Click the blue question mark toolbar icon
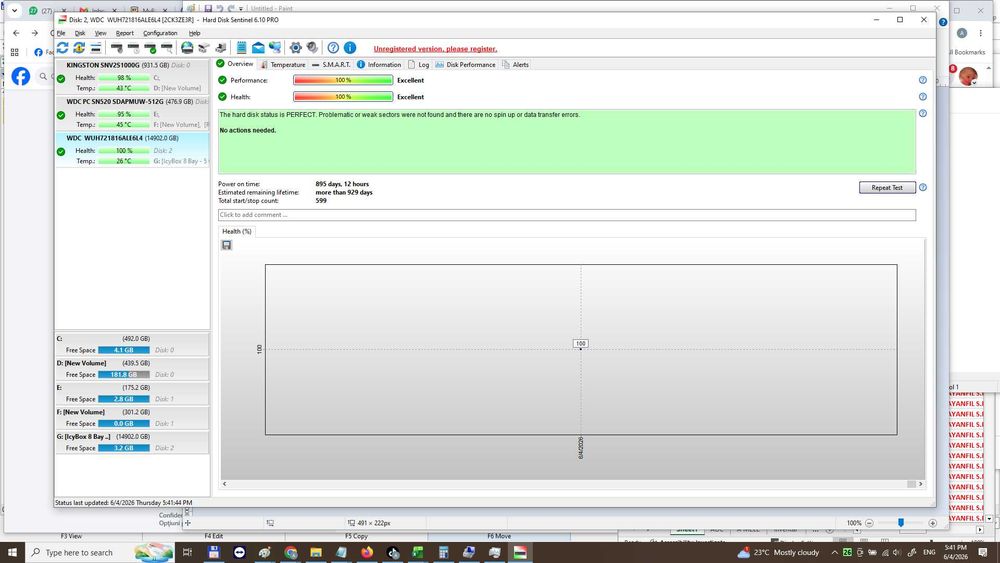The height and width of the screenshot is (563, 1000). [333, 48]
